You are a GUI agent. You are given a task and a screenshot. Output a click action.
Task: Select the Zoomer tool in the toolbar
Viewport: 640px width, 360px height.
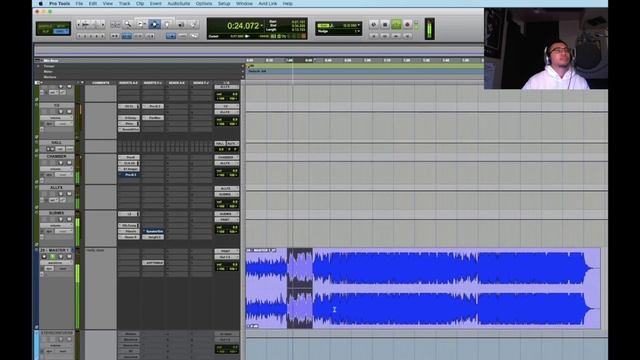tap(128, 24)
